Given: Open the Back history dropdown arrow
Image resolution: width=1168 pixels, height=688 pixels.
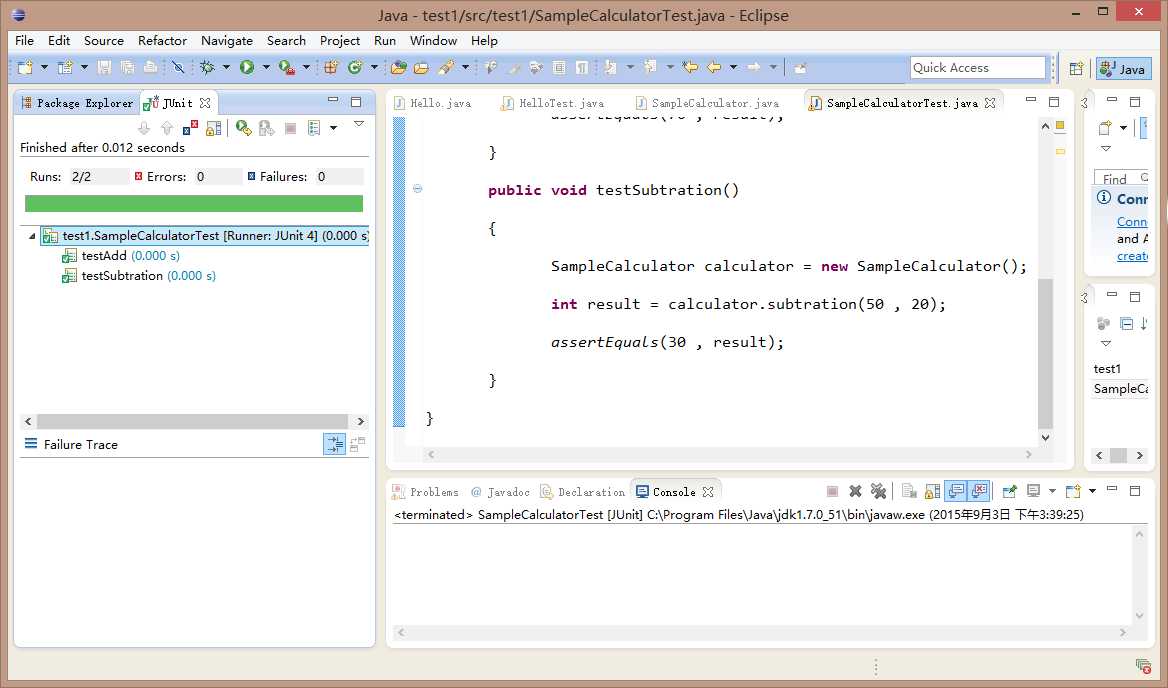Looking at the screenshot, I should click(x=733, y=68).
